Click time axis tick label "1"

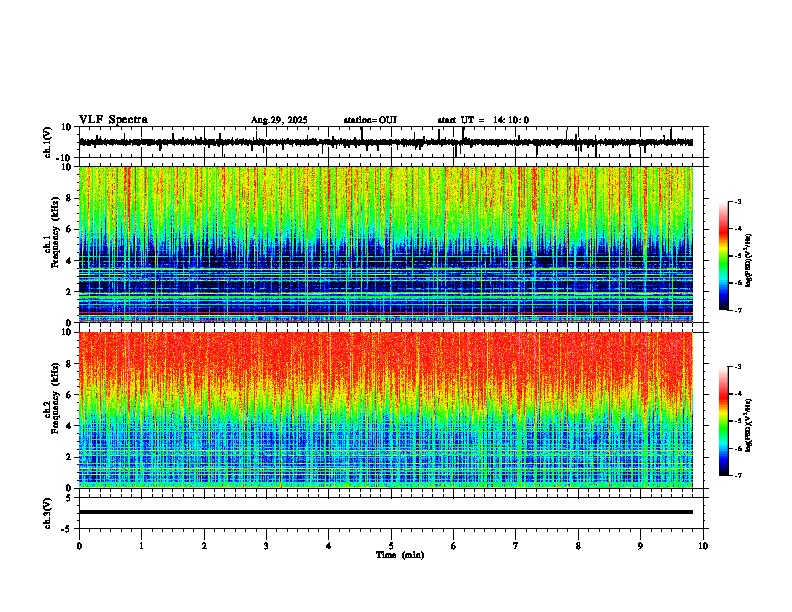pyautogui.click(x=141, y=546)
